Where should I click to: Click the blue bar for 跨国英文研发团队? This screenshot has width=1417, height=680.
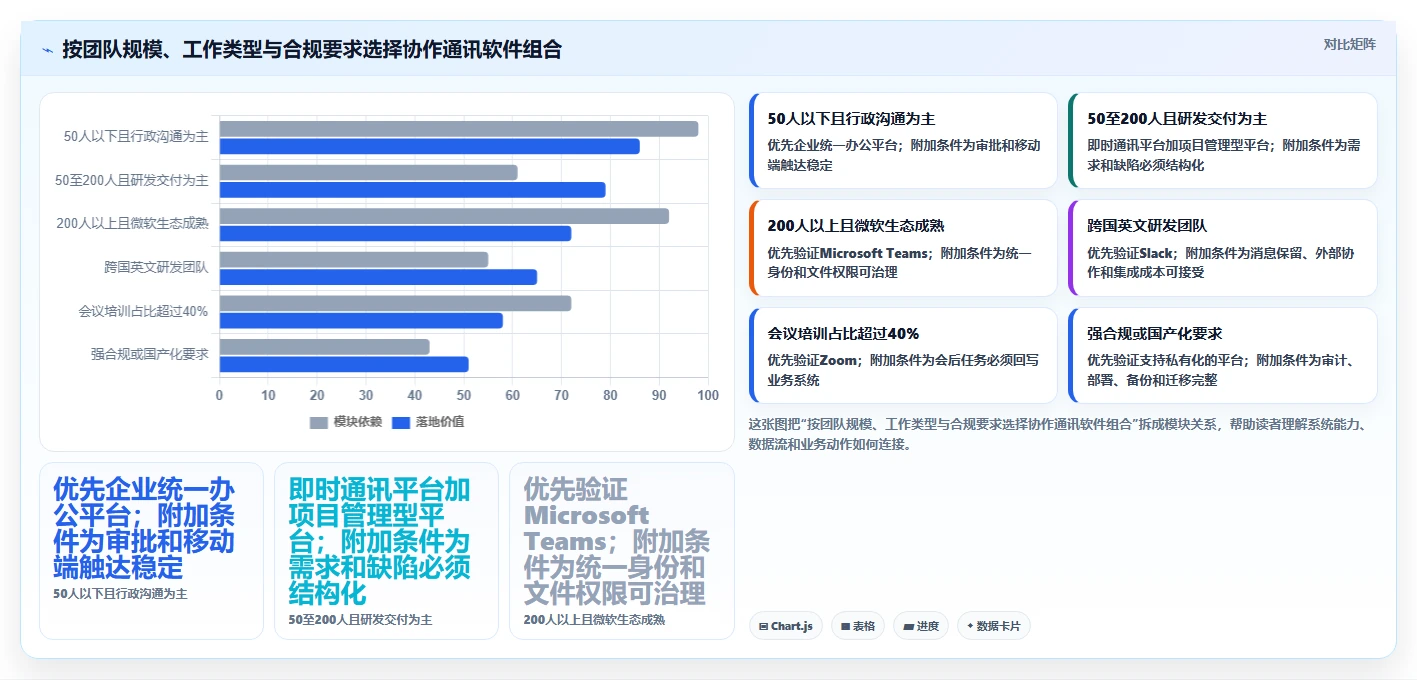pyautogui.click(x=379, y=277)
